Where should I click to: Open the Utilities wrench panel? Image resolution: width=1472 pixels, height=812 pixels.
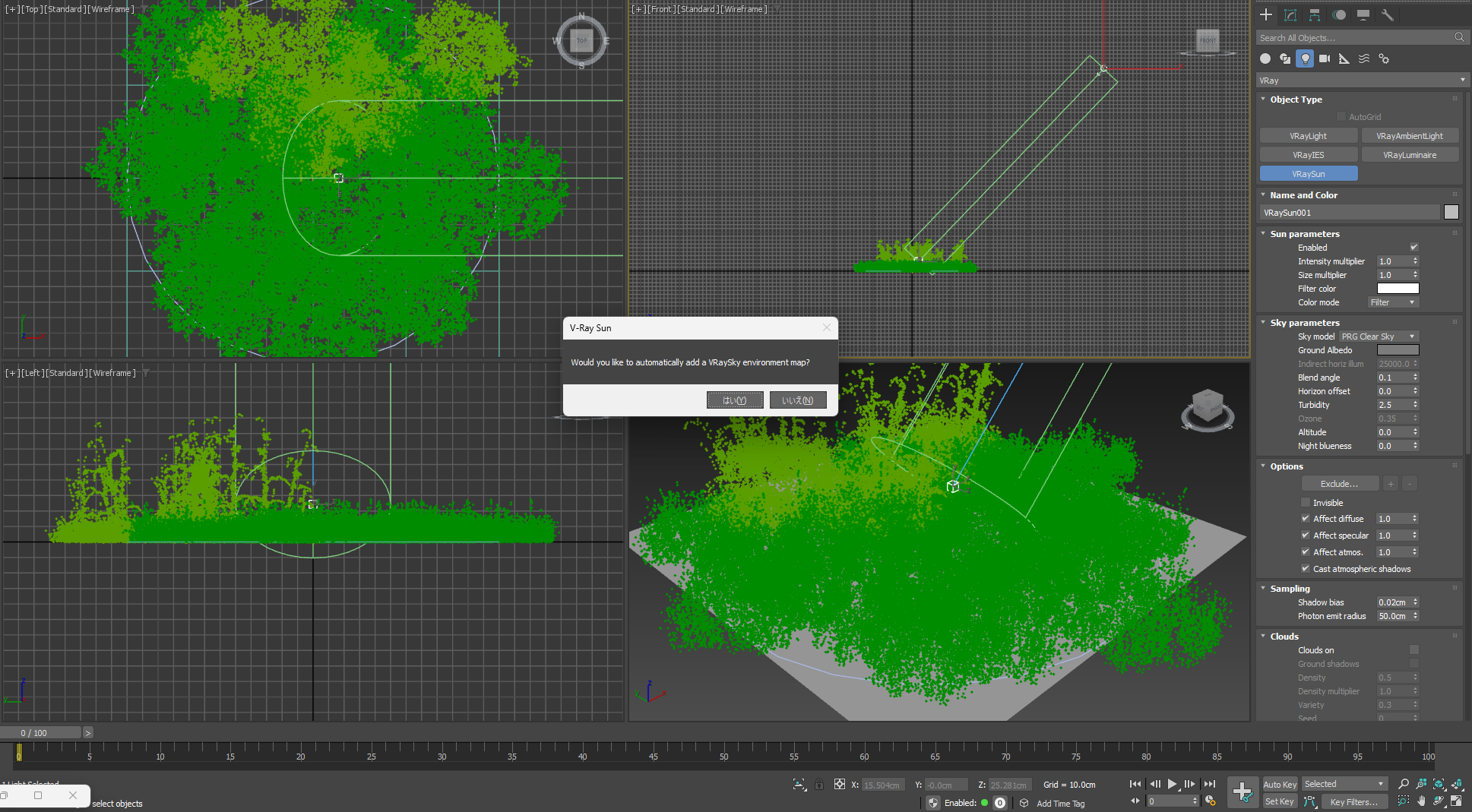click(1387, 14)
